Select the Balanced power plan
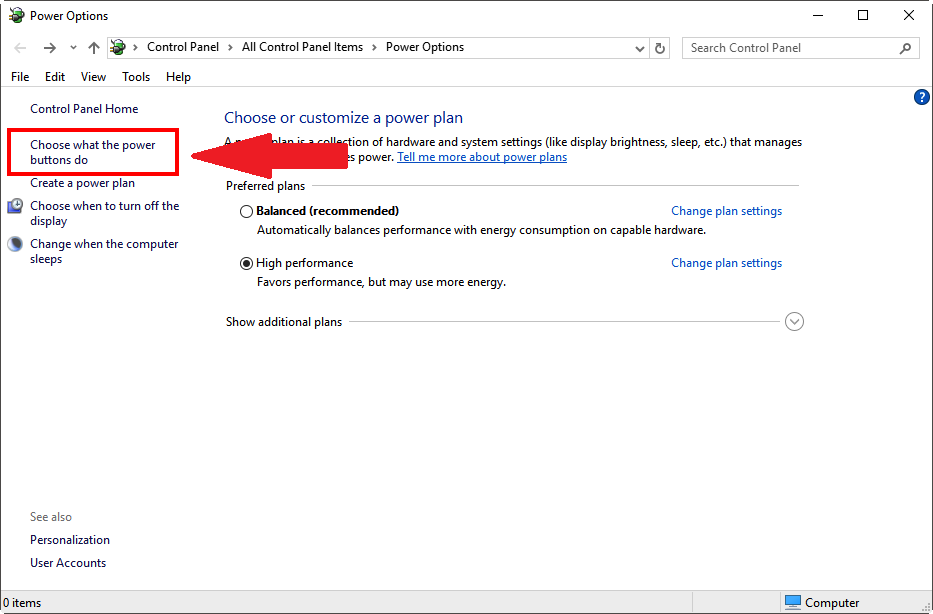 pyautogui.click(x=246, y=211)
